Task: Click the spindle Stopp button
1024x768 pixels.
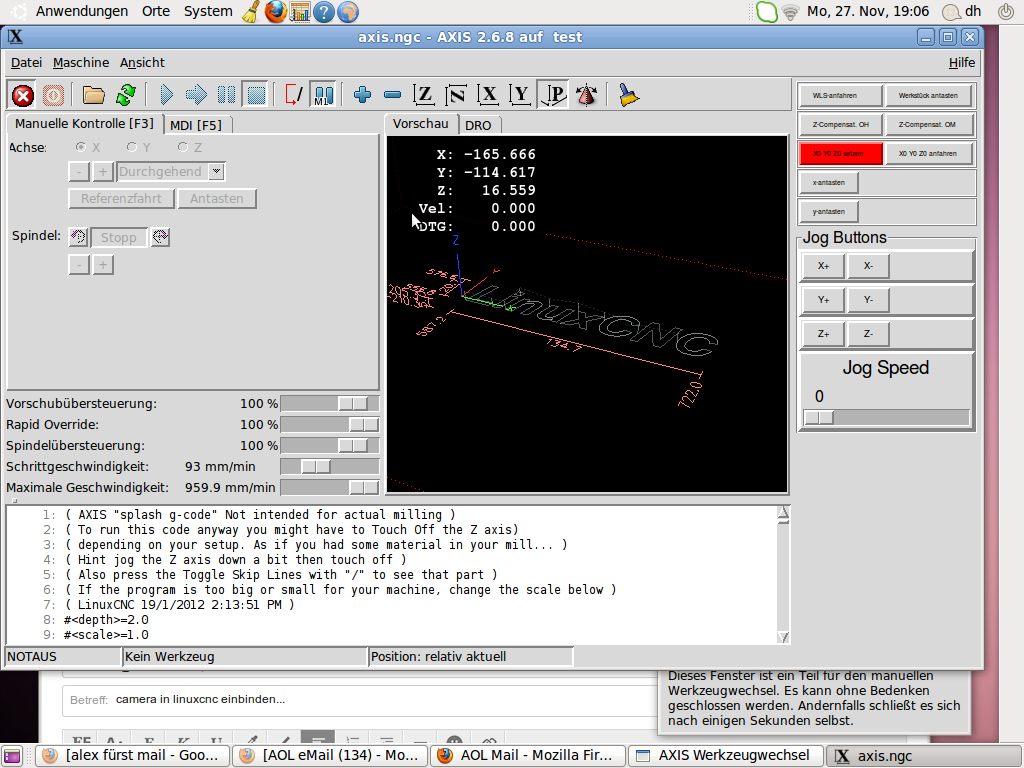Action: pyautogui.click(x=118, y=237)
